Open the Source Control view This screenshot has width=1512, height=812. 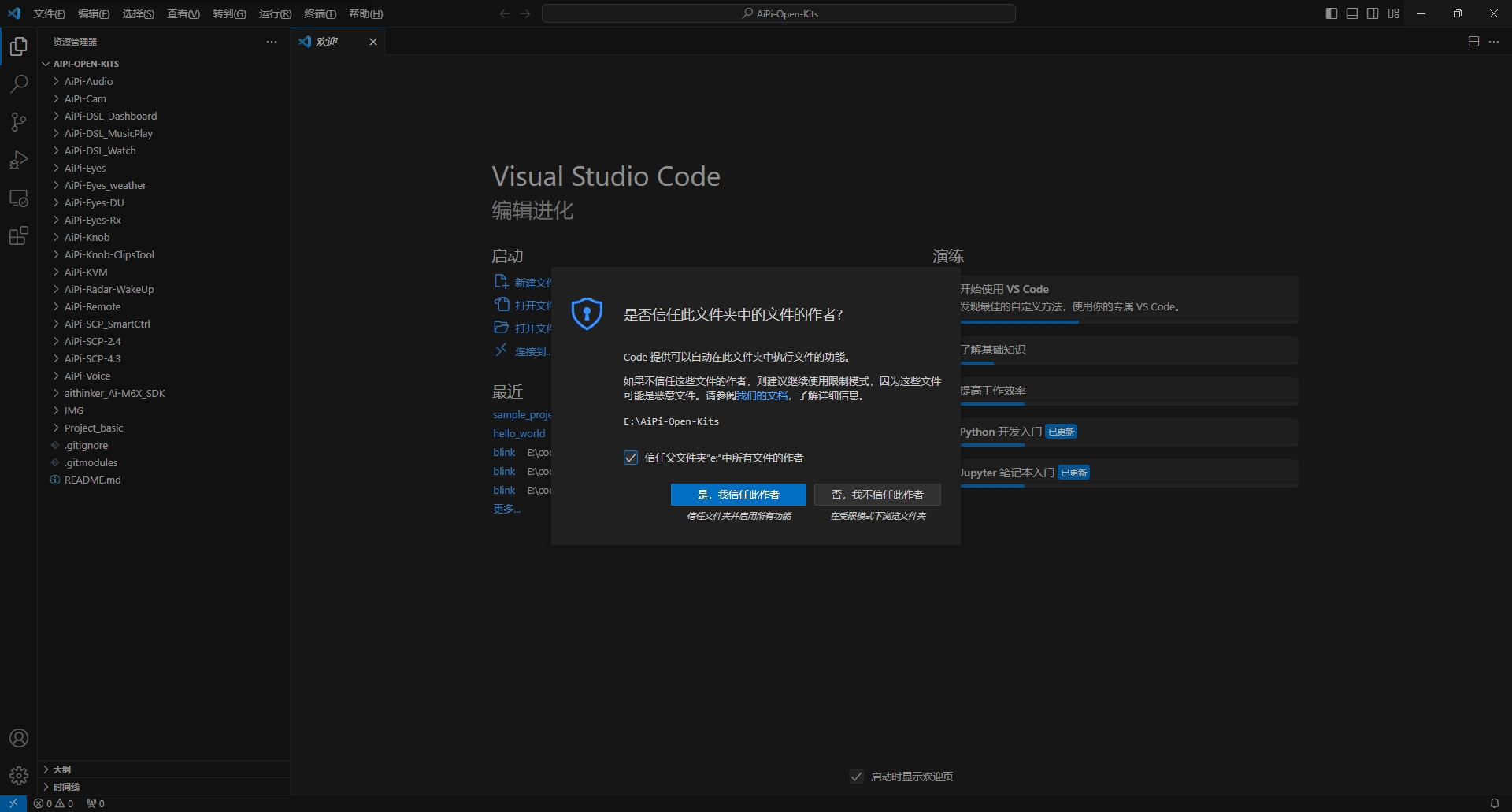19,122
